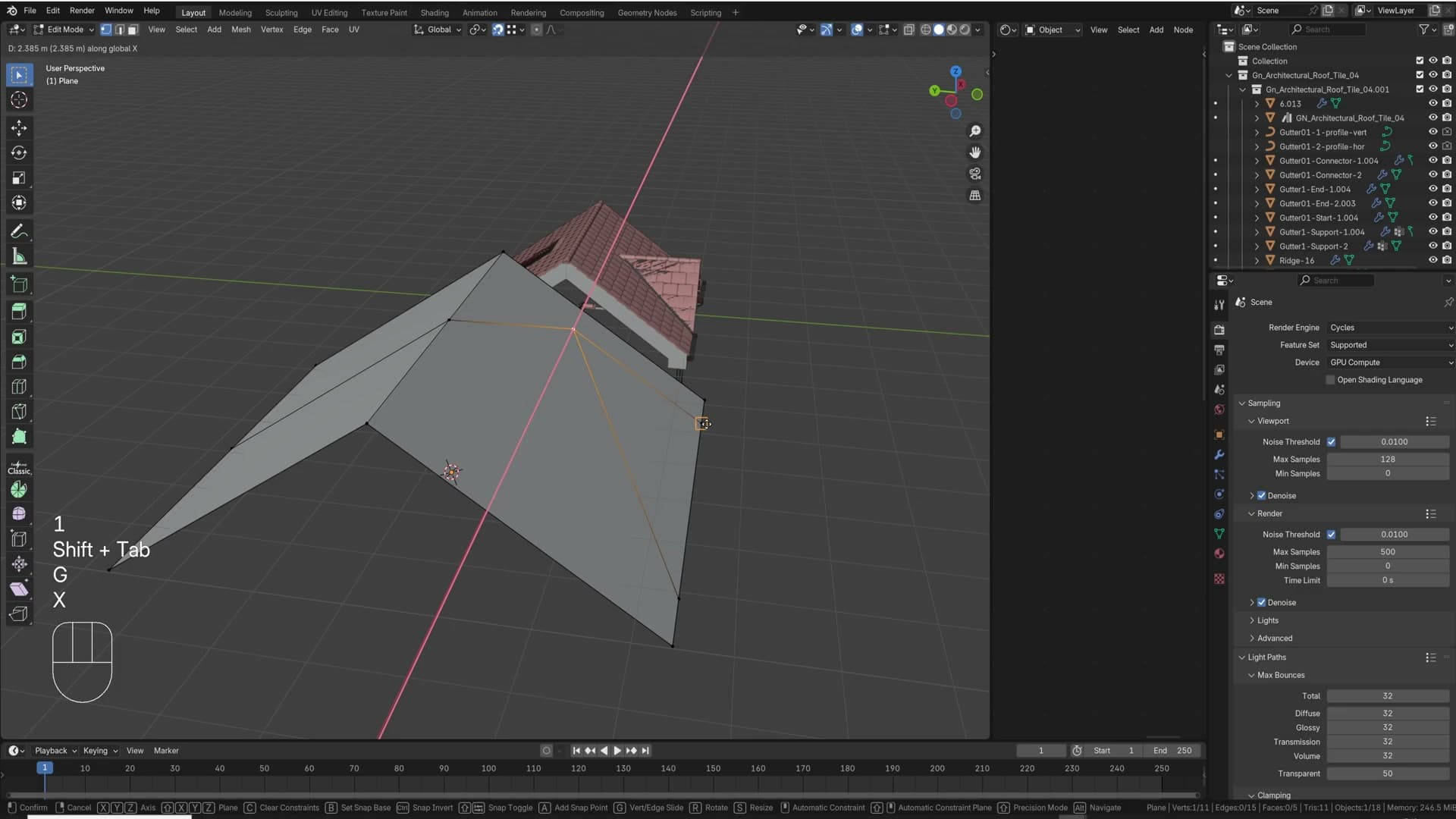Adjust Total Max Bounces value
Screen dimensions: 1456x819
click(1388, 696)
